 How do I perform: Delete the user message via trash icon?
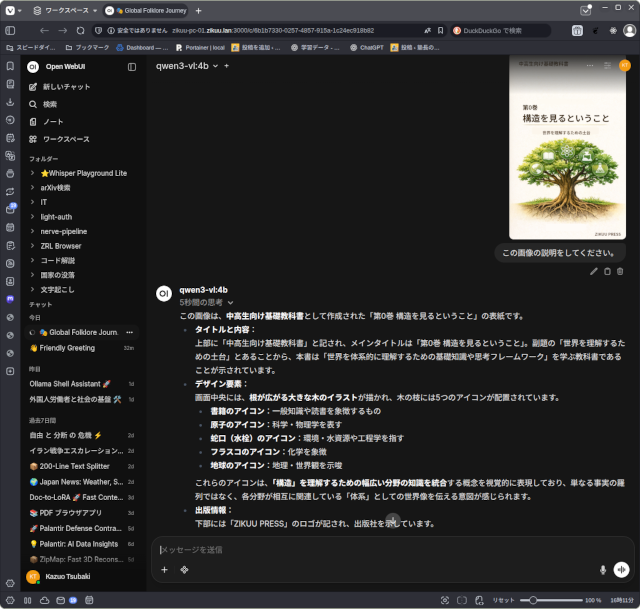tap(620, 271)
